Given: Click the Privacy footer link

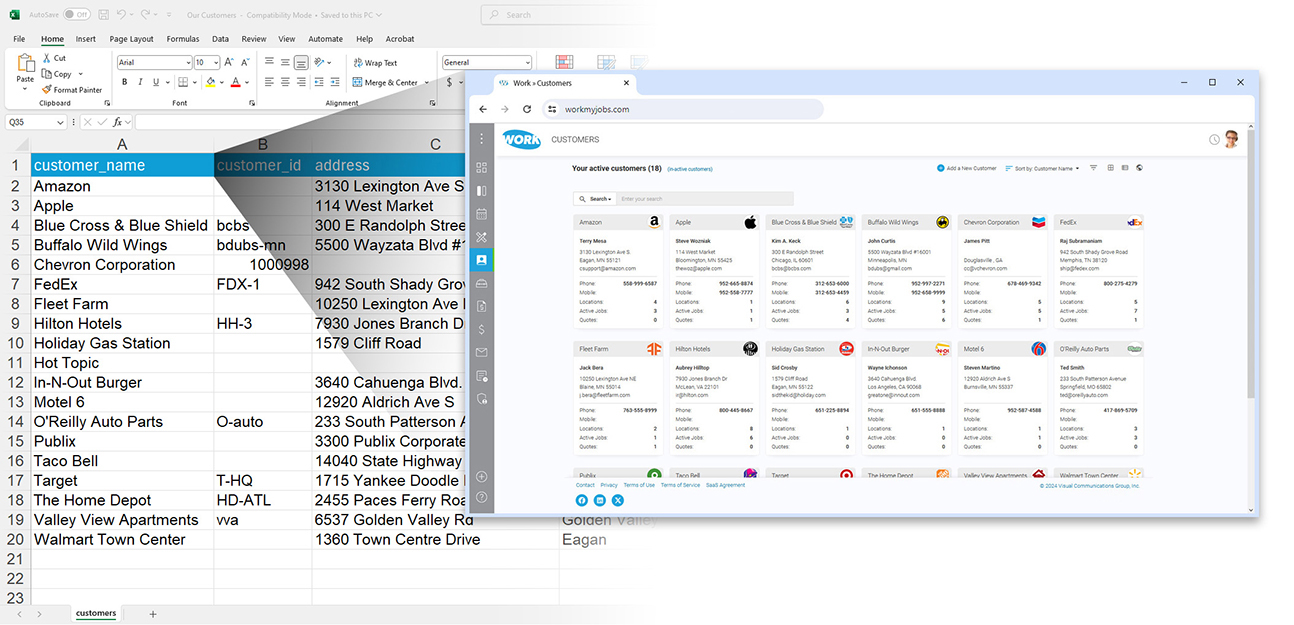Looking at the screenshot, I should 609,485.
